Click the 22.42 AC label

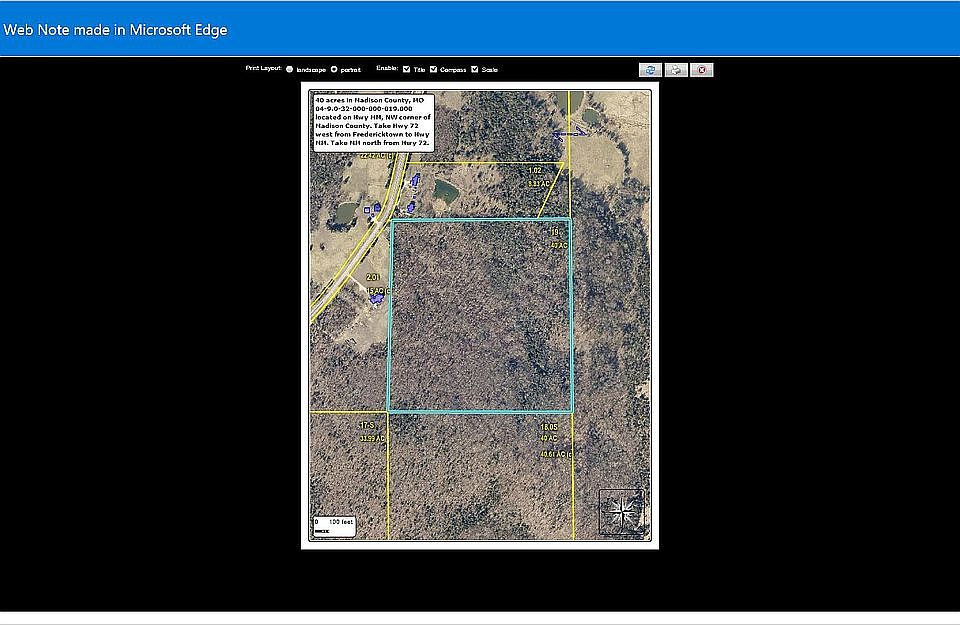tap(377, 156)
